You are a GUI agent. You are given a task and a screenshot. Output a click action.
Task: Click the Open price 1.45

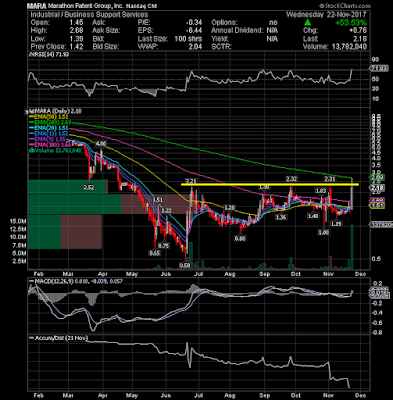pyautogui.click(x=76, y=23)
